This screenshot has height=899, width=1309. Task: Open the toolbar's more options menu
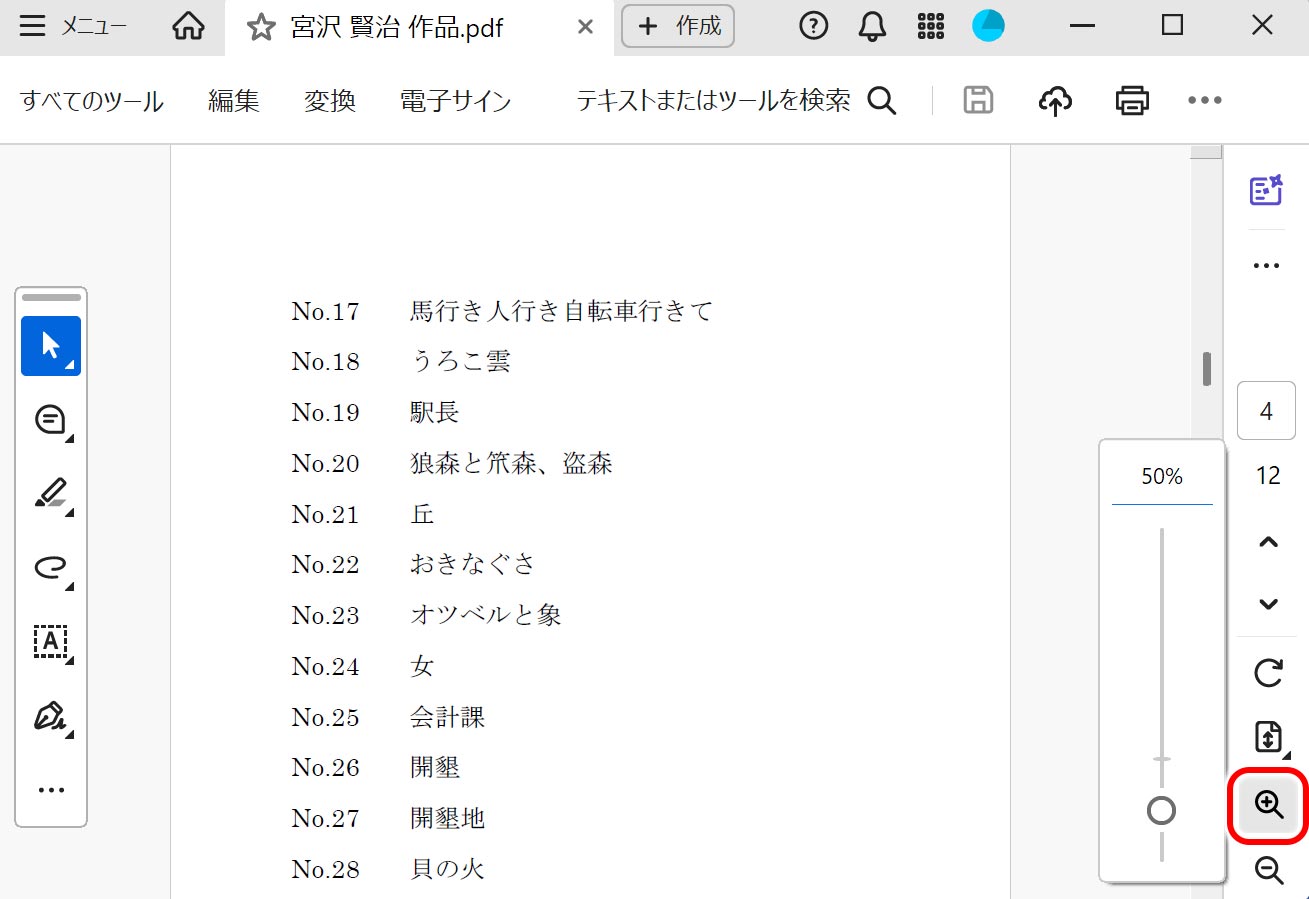point(1204,100)
